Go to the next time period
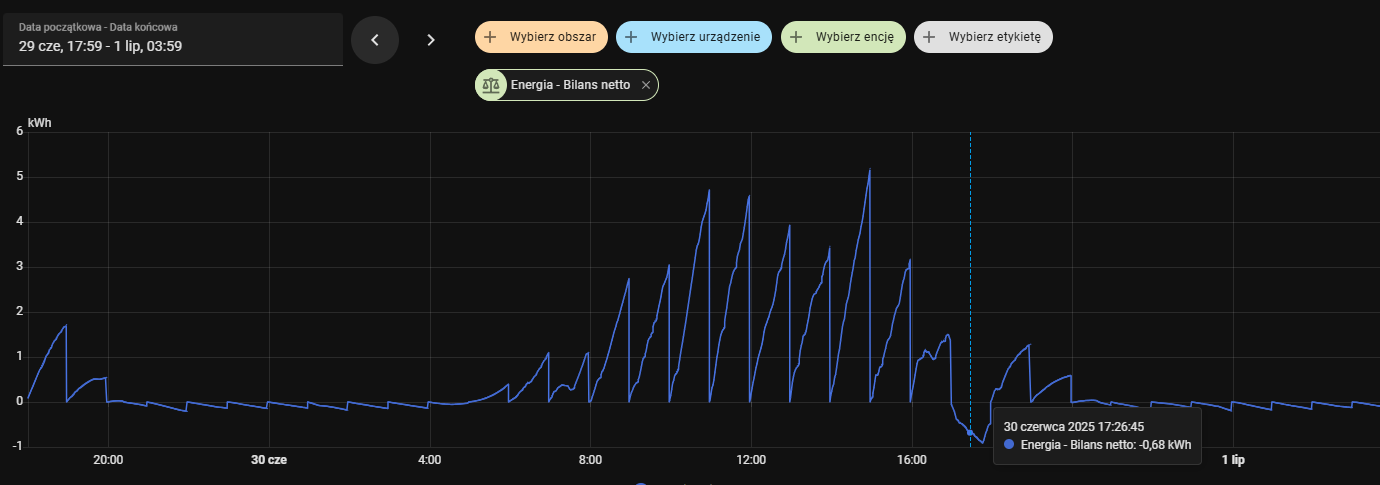 pyautogui.click(x=431, y=40)
